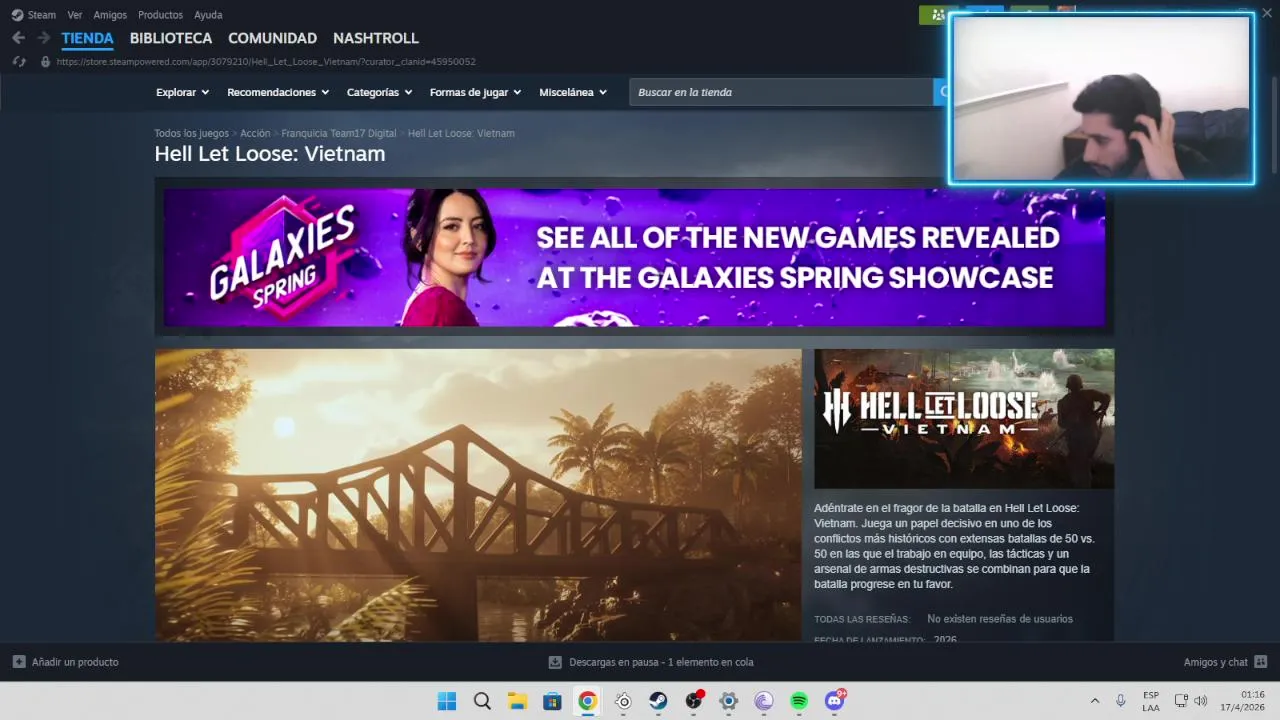Click the bridge screenshot media preview
This screenshot has height=720, width=1280.
(x=478, y=495)
